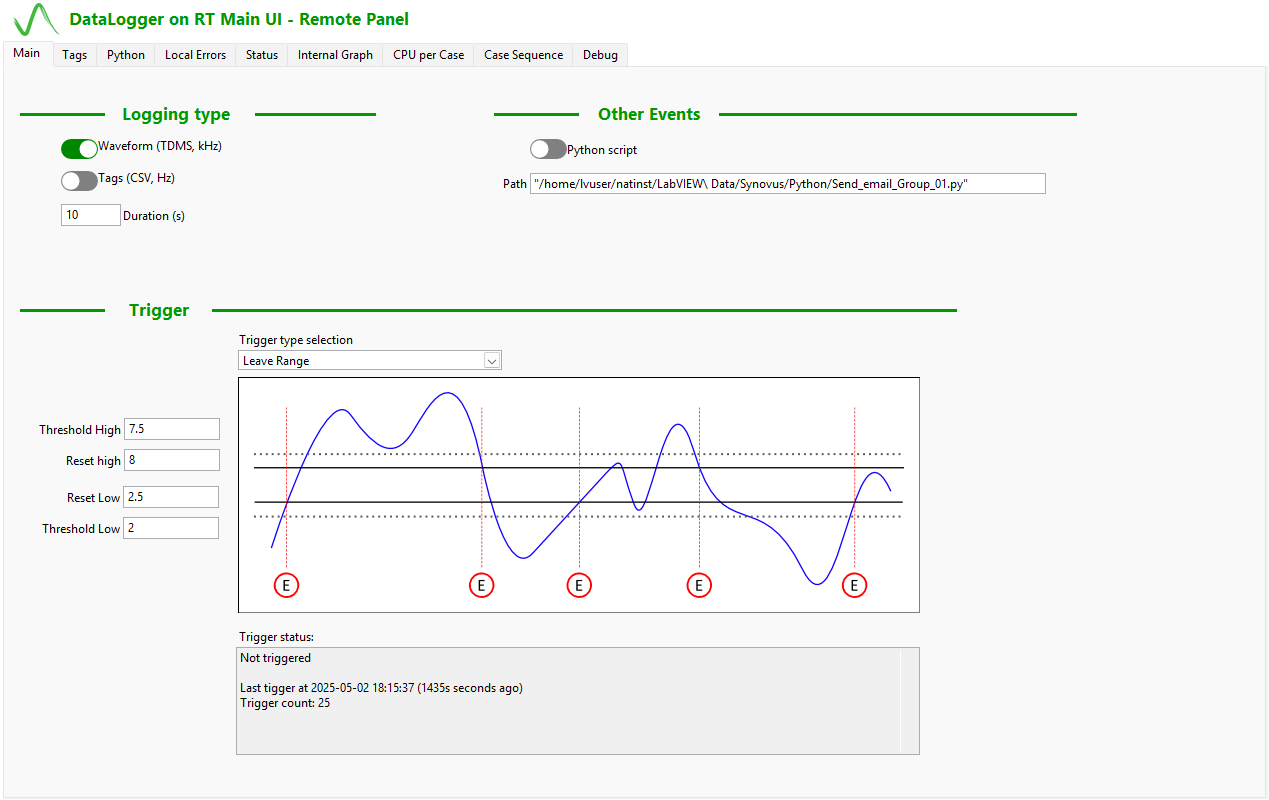Image resolution: width=1269 pixels, height=800 pixels.
Task: Enable the Tags (CSV, Hz) switch
Action: [79, 181]
